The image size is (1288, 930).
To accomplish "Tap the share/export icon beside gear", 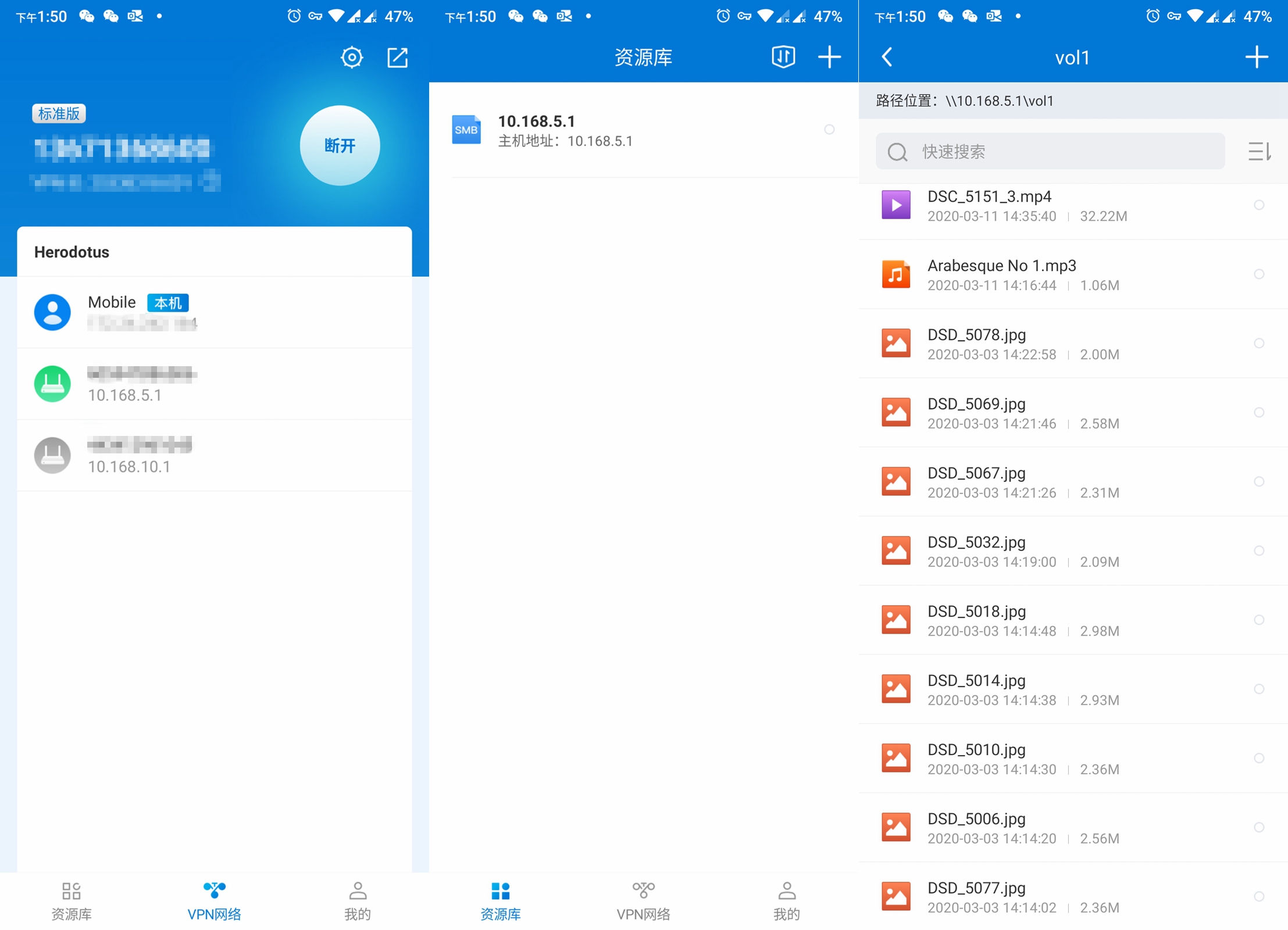I will pyautogui.click(x=398, y=58).
